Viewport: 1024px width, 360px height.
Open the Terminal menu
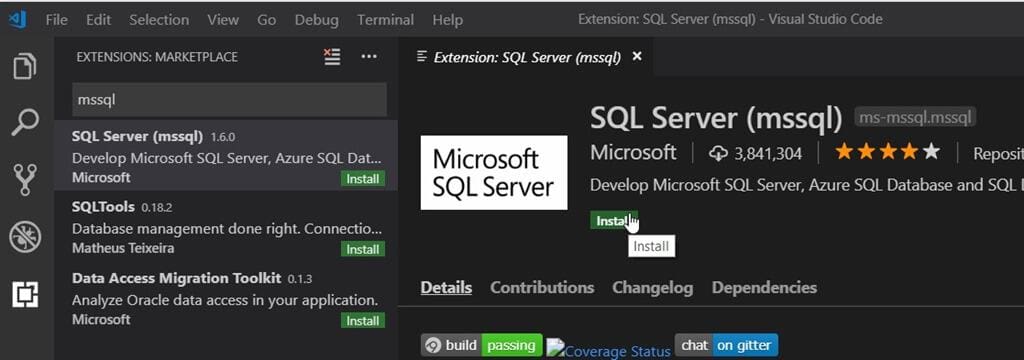tap(385, 20)
